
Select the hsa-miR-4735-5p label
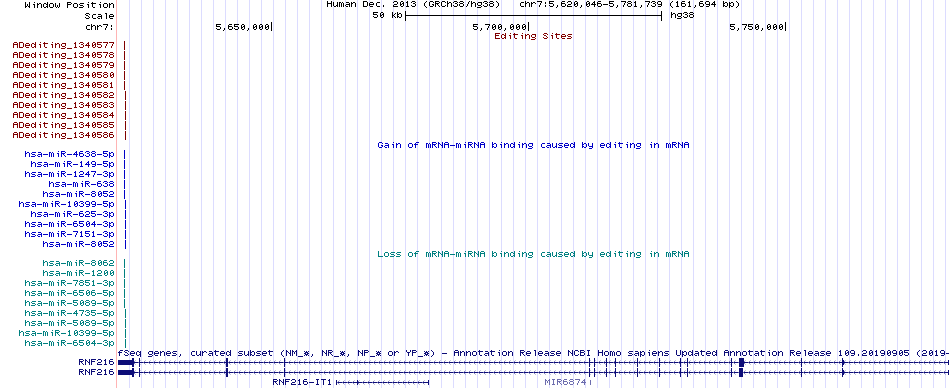pos(70,313)
